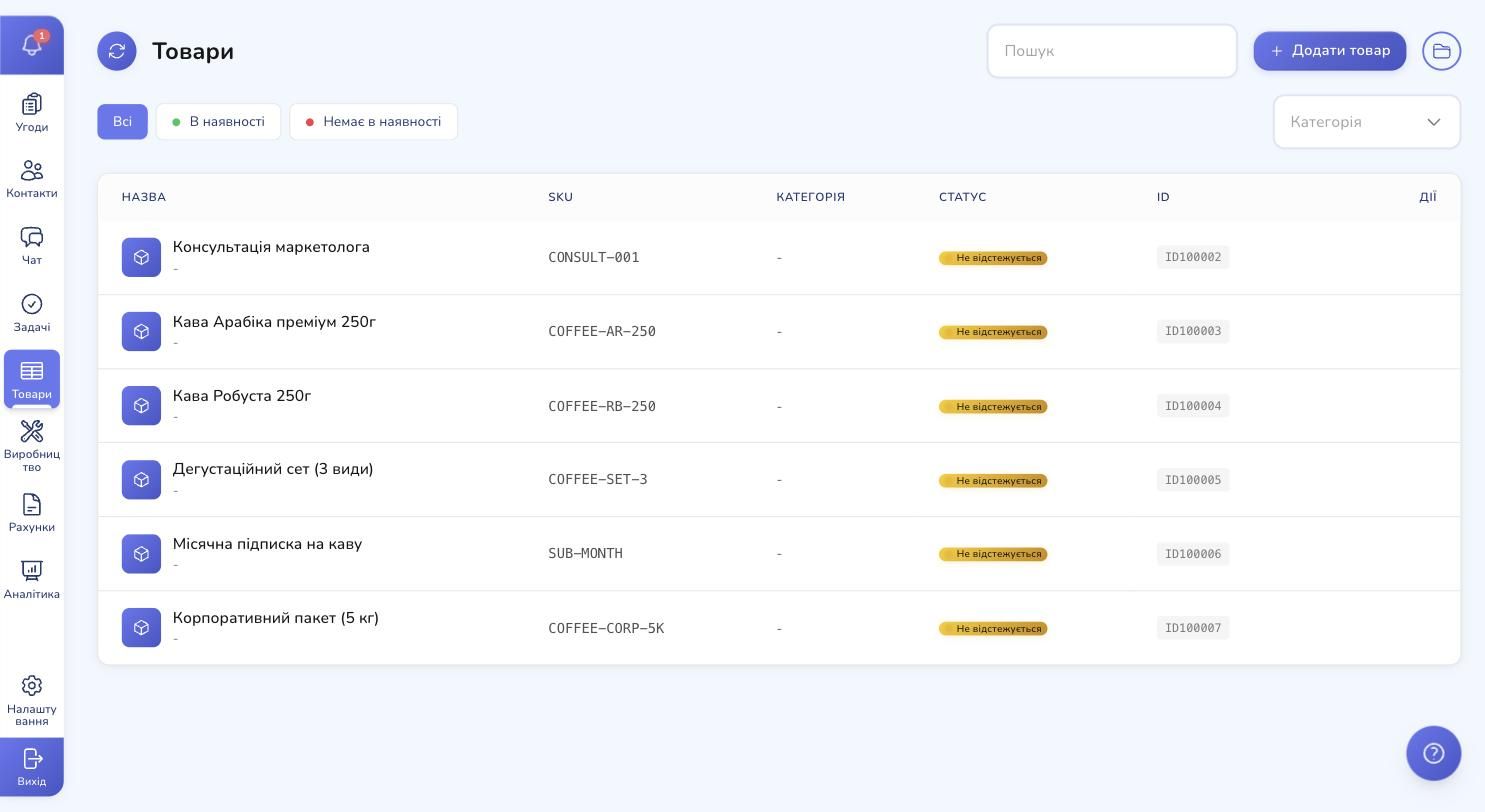Click ID100004 badge
This screenshot has width=1485, height=812.
tap(1193, 405)
